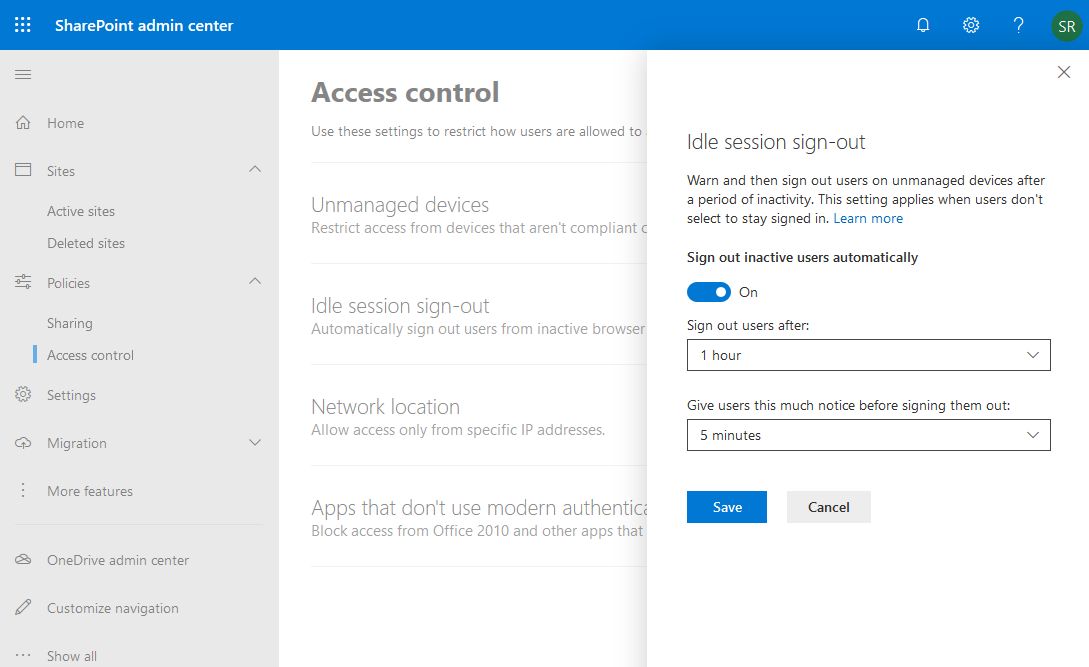This screenshot has height=667, width=1089.
Task: Click the Home icon in the sidebar
Action: [22, 122]
